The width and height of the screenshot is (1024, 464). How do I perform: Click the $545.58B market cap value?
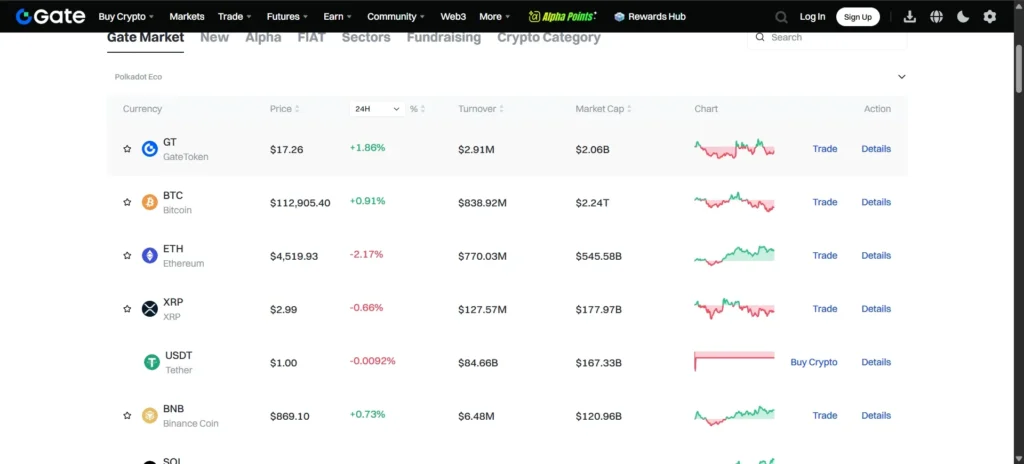(599, 256)
